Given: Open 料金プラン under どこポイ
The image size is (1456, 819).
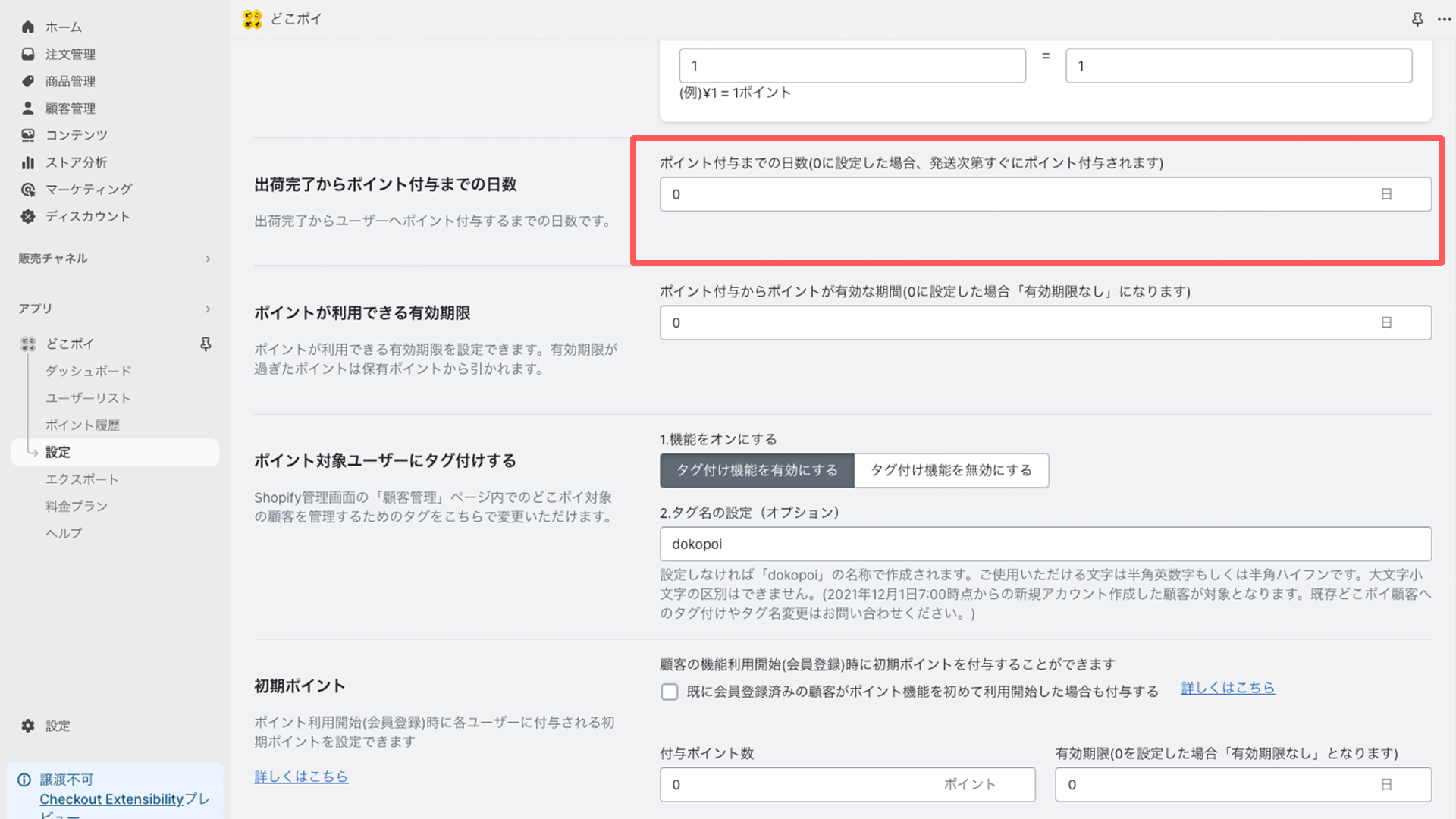Looking at the screenshot, I should 77,507.
